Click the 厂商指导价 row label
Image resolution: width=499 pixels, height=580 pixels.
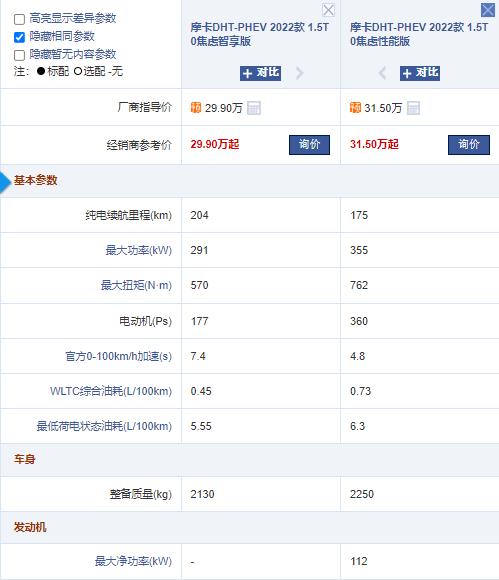tap(145, 107)
